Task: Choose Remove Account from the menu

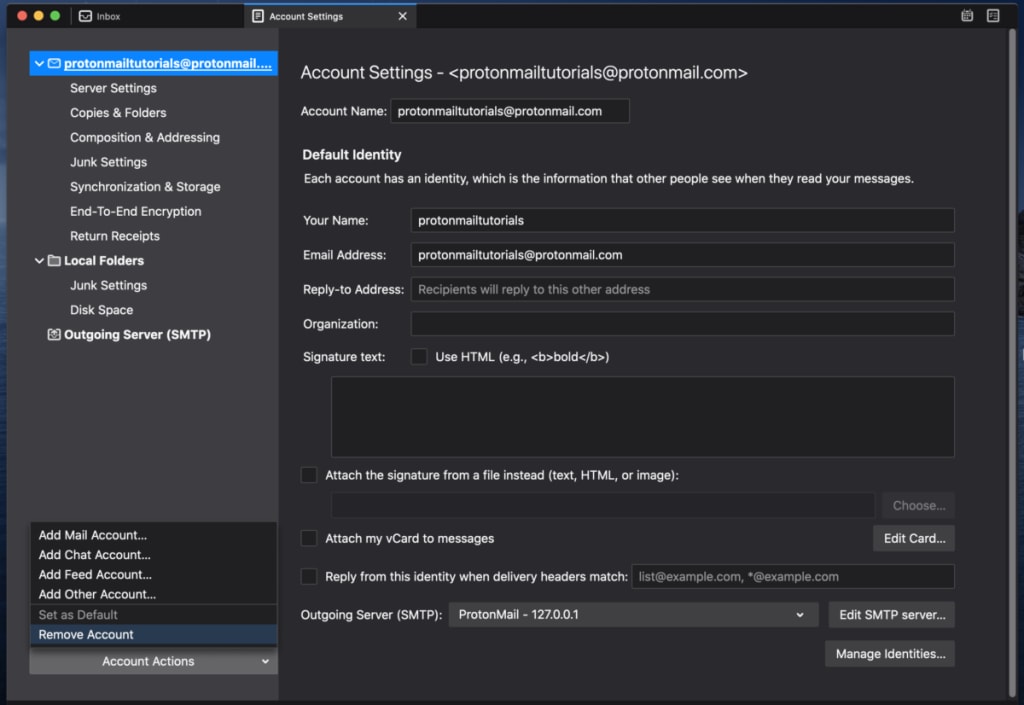Action: click(x=153, y=634)
